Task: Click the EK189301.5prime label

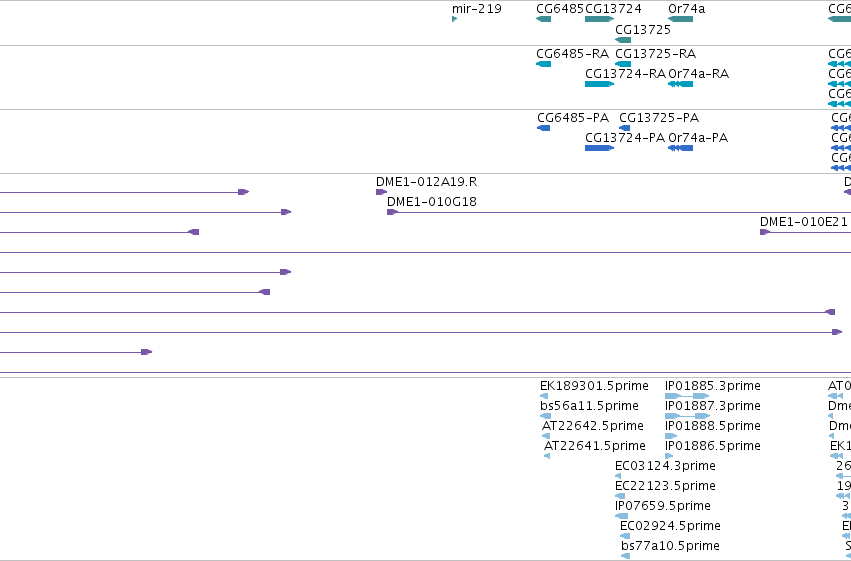Action: [594, 386]
